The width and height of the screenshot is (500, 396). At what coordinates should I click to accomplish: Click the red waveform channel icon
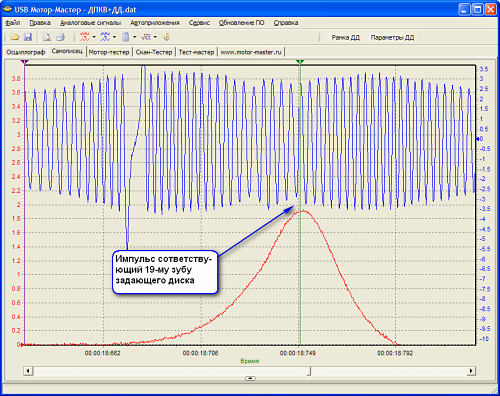pos(85,37)
